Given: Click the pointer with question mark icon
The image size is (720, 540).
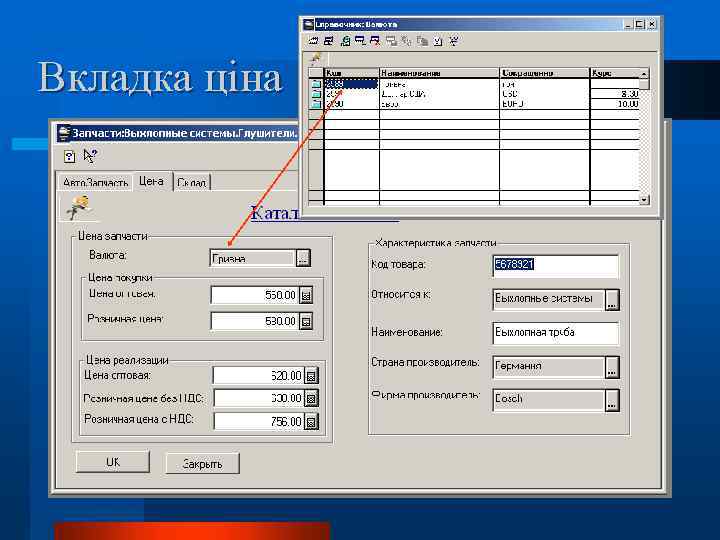Looking at the screenshot, I should coord(90,156).
